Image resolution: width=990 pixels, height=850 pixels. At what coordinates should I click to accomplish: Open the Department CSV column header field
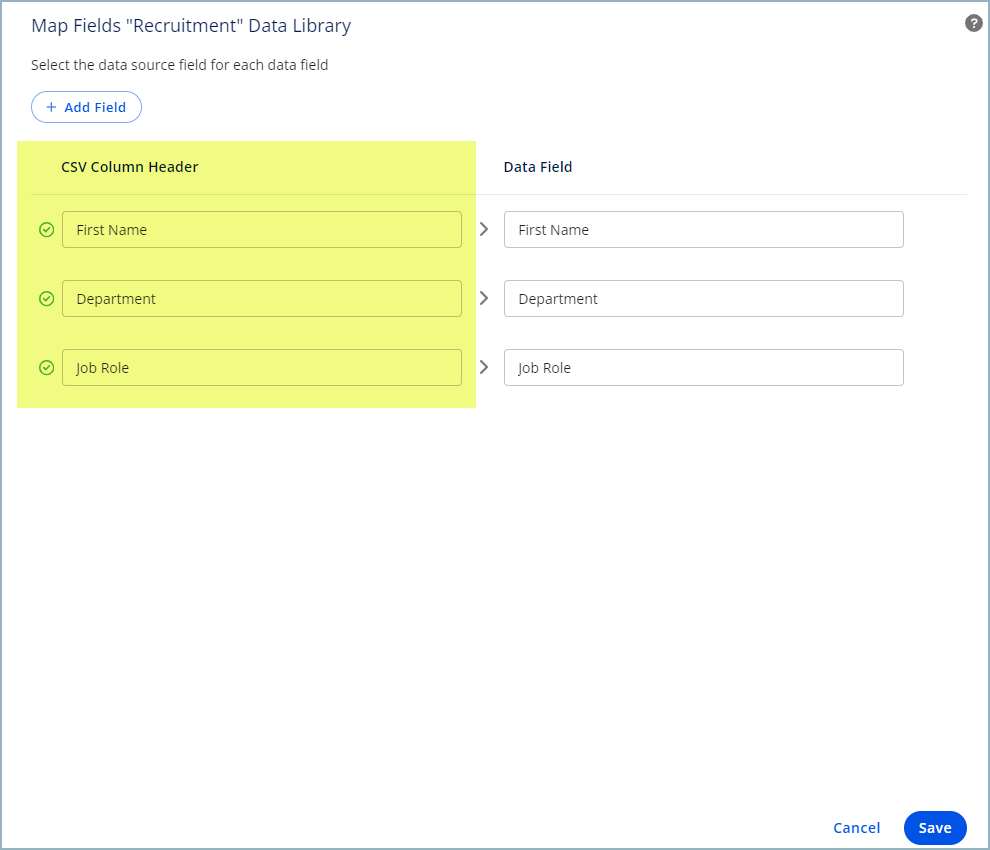point(261,299)
